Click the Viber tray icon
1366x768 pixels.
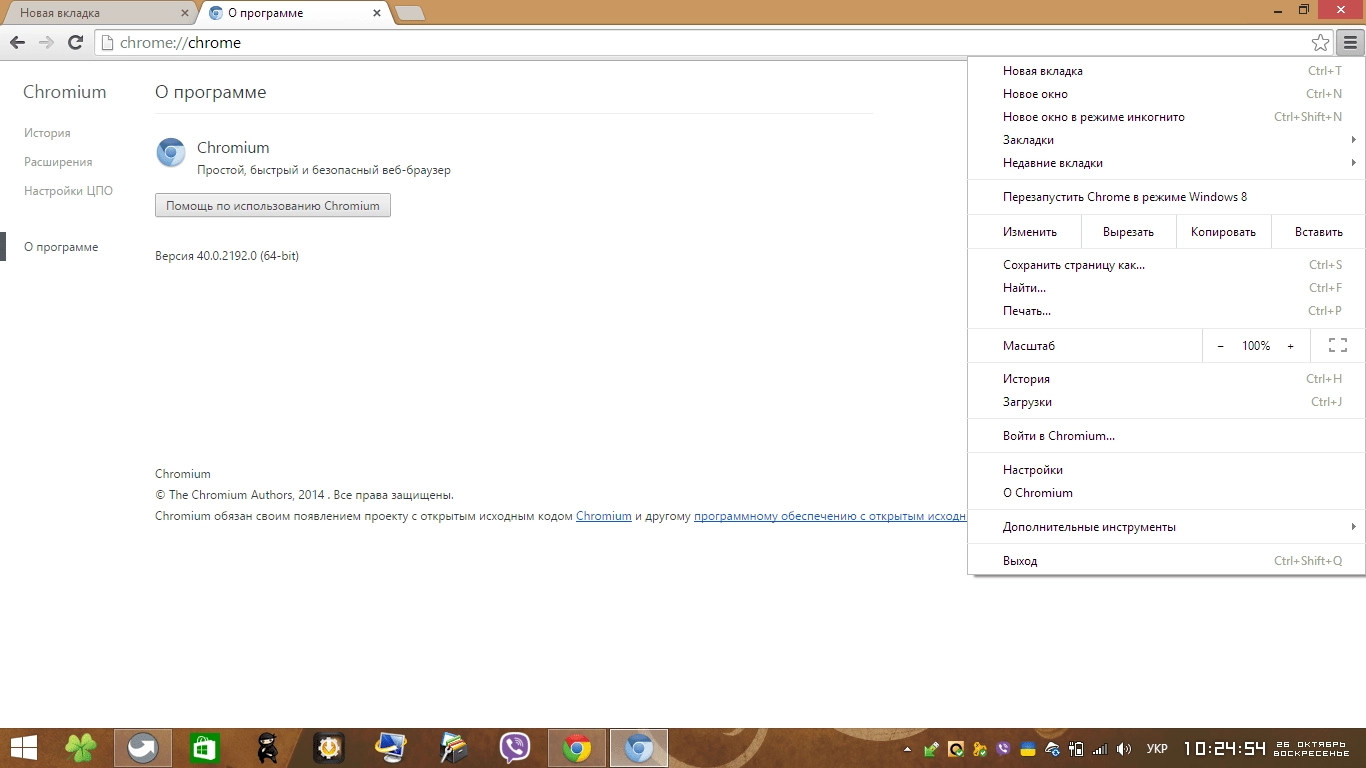point(1003,749)
